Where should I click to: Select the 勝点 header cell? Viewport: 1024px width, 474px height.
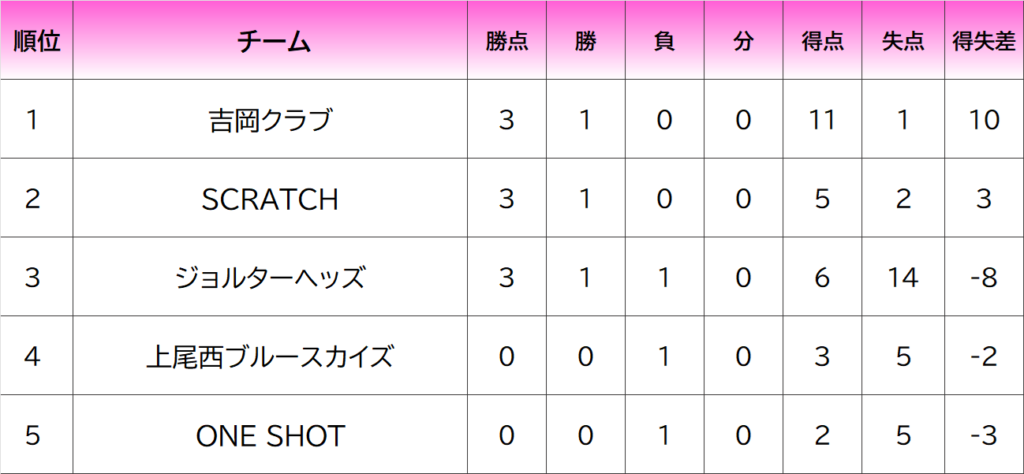click(507, 40)
